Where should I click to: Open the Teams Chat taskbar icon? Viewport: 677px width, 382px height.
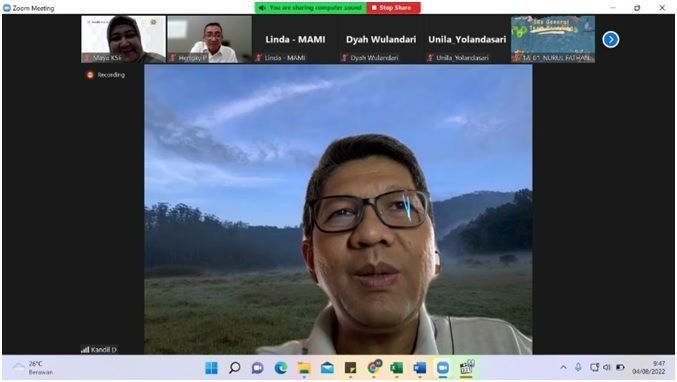258,368
